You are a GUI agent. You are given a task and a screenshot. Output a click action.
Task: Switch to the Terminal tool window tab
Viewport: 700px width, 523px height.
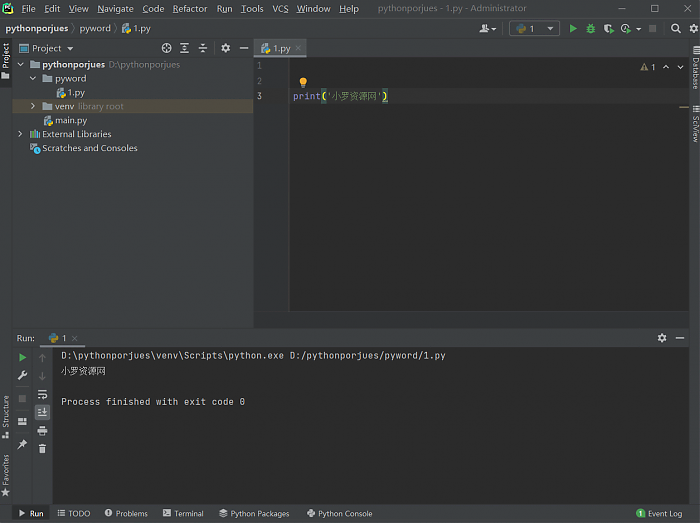(182, 514)
